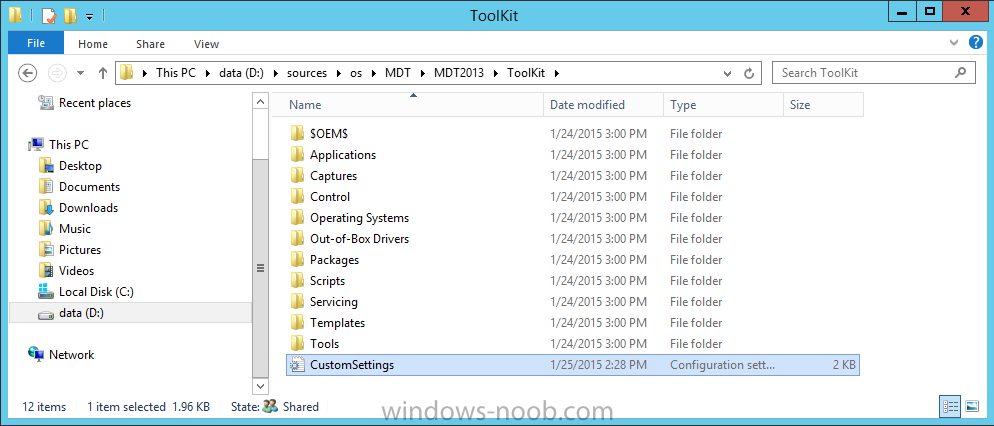Select the Applications folder icon
Image resolution: width=994 pixels, height=426 pixels.
click(298, 155)
